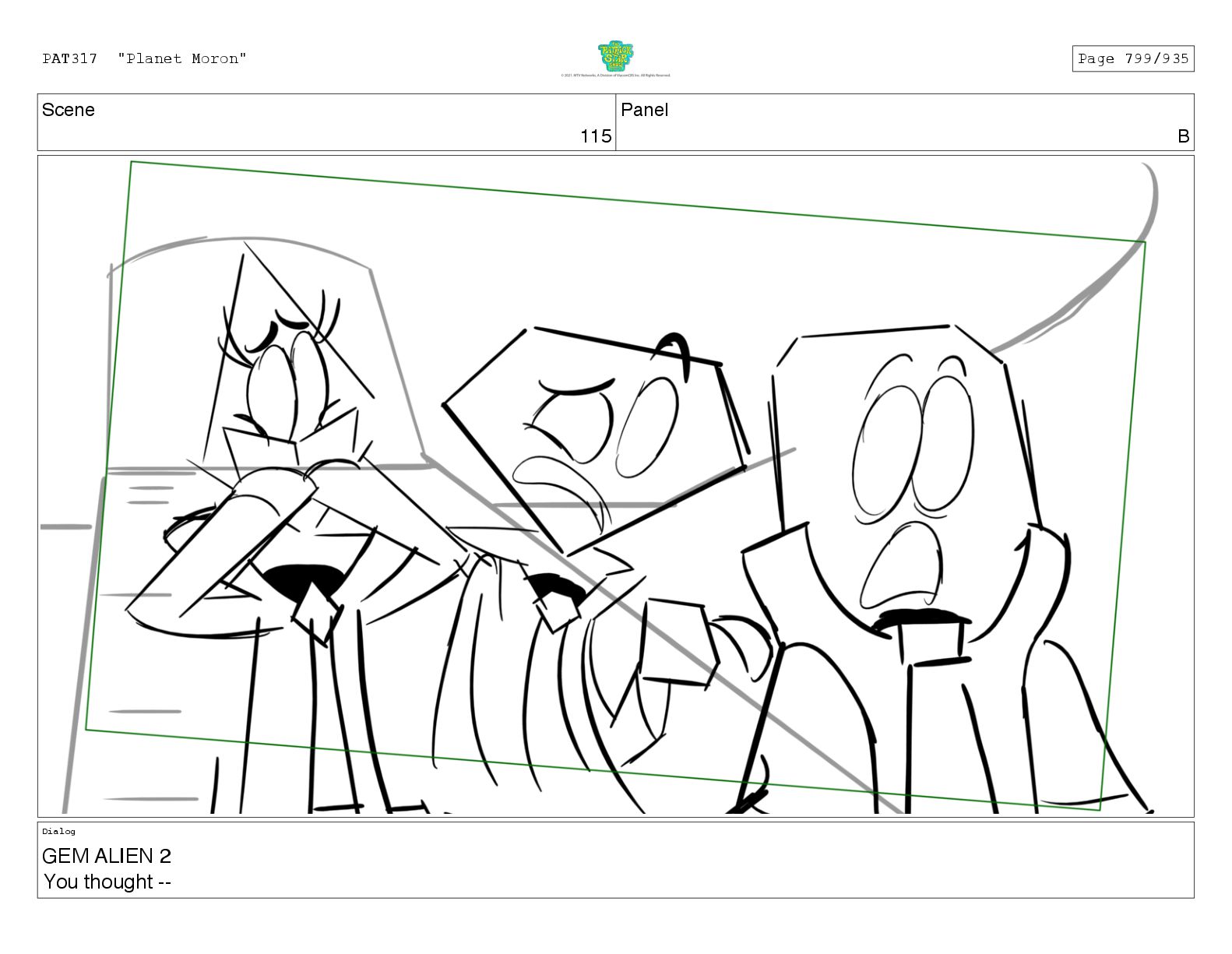Click the 'Page 799/935' page indicator box
This screenshot has width=1232, height=954.
pyautogui.click(x=1132, y=58)
